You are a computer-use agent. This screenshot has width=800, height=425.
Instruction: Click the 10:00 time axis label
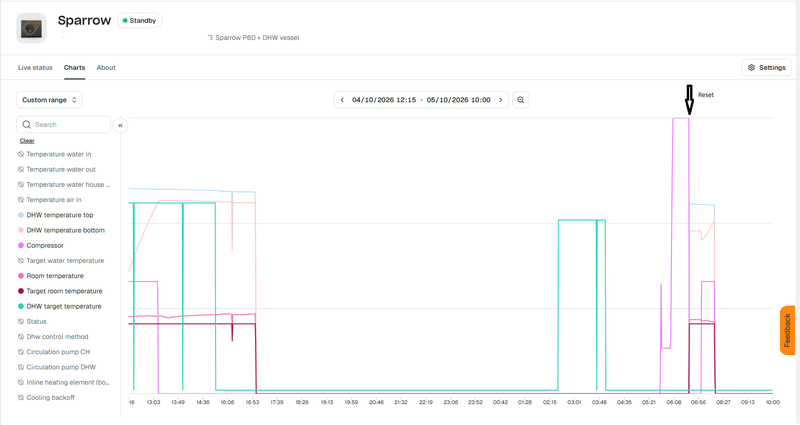pos(772,402)
